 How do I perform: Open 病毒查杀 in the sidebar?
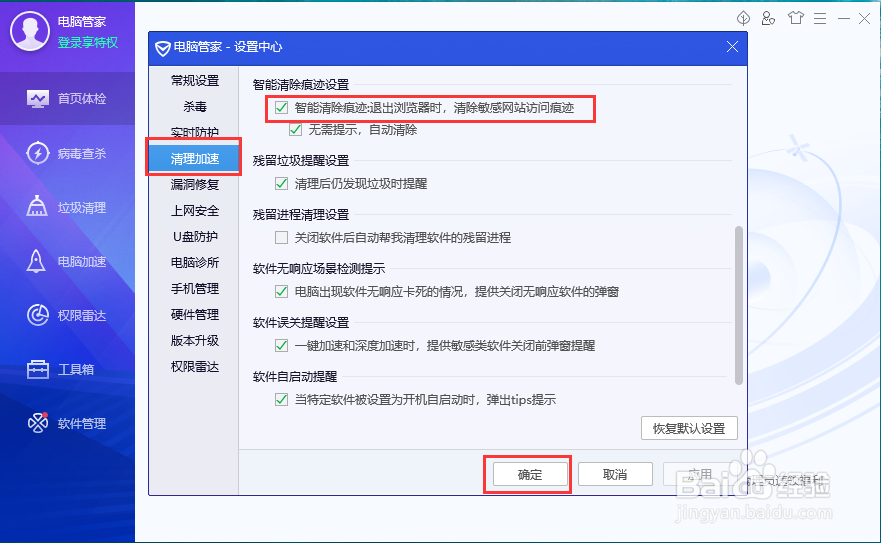click(x=67, y=153)
